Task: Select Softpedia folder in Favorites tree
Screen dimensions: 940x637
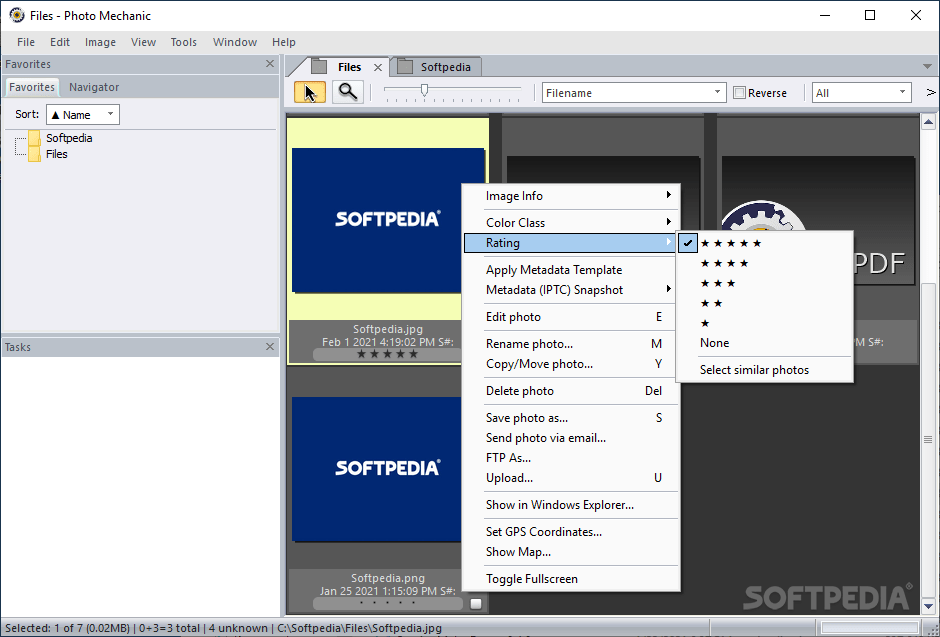Action: click(x=69, y=138)
